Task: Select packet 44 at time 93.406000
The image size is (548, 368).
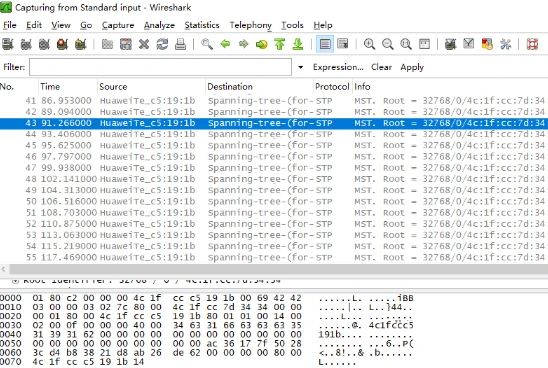Action: pos(274,134)
